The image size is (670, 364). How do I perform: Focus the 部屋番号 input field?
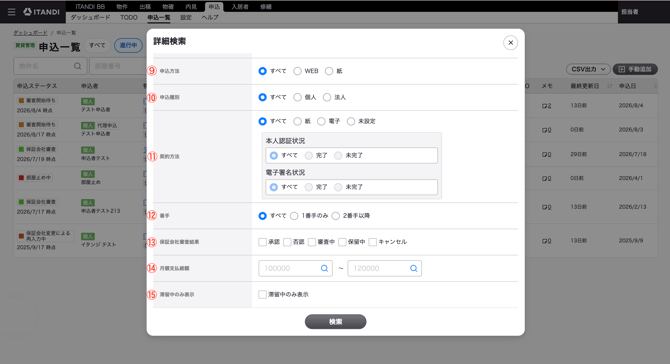click(118, 66)
